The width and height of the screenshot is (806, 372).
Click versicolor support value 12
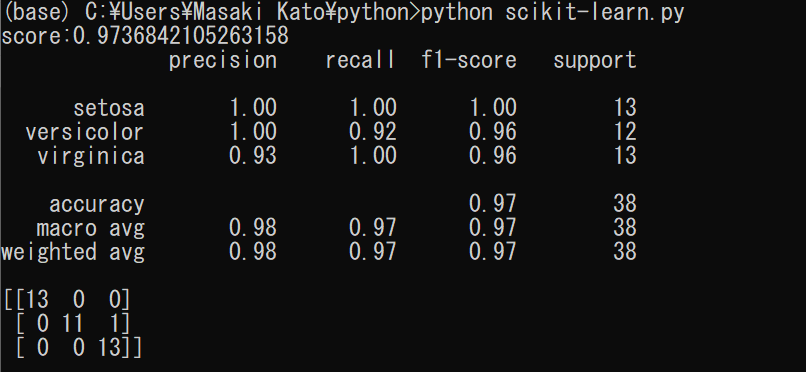[x=625, y=132]
